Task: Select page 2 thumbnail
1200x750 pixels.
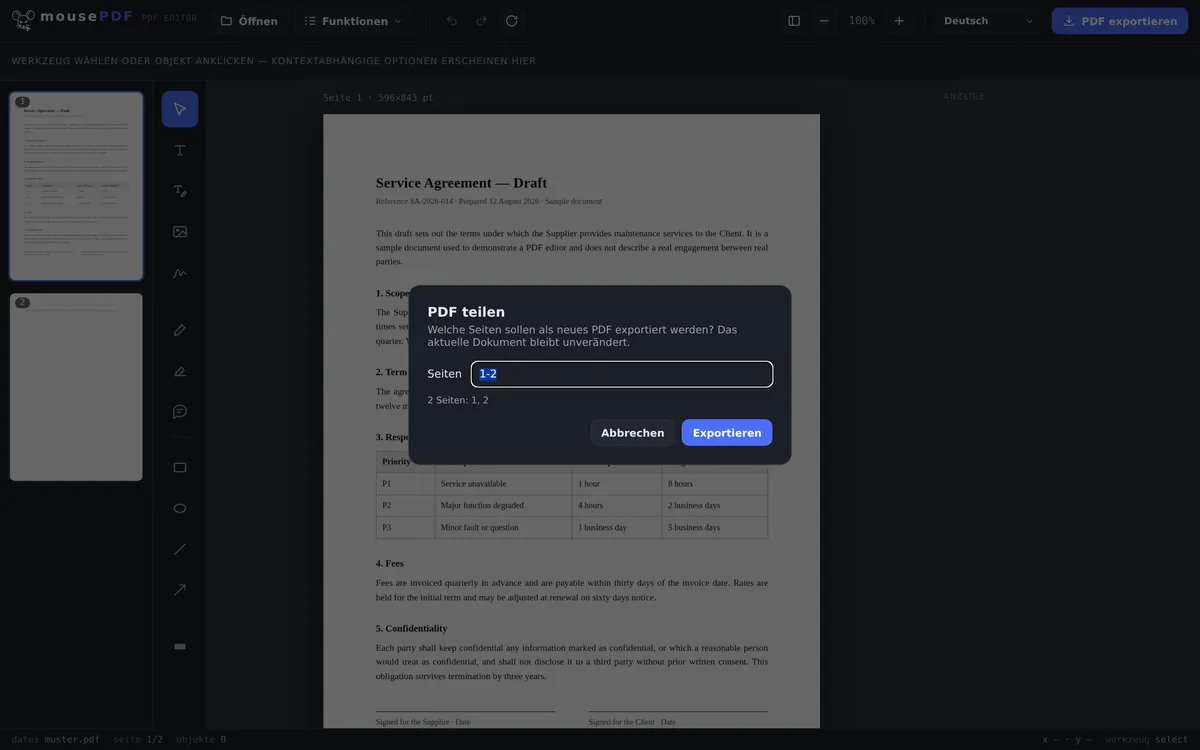Action: tap(76, 387)
